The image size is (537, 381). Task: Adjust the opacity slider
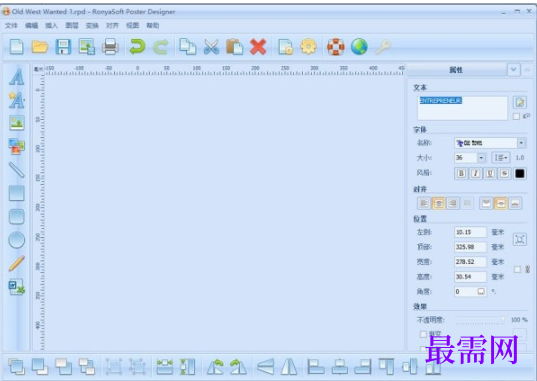coord(480,320)
